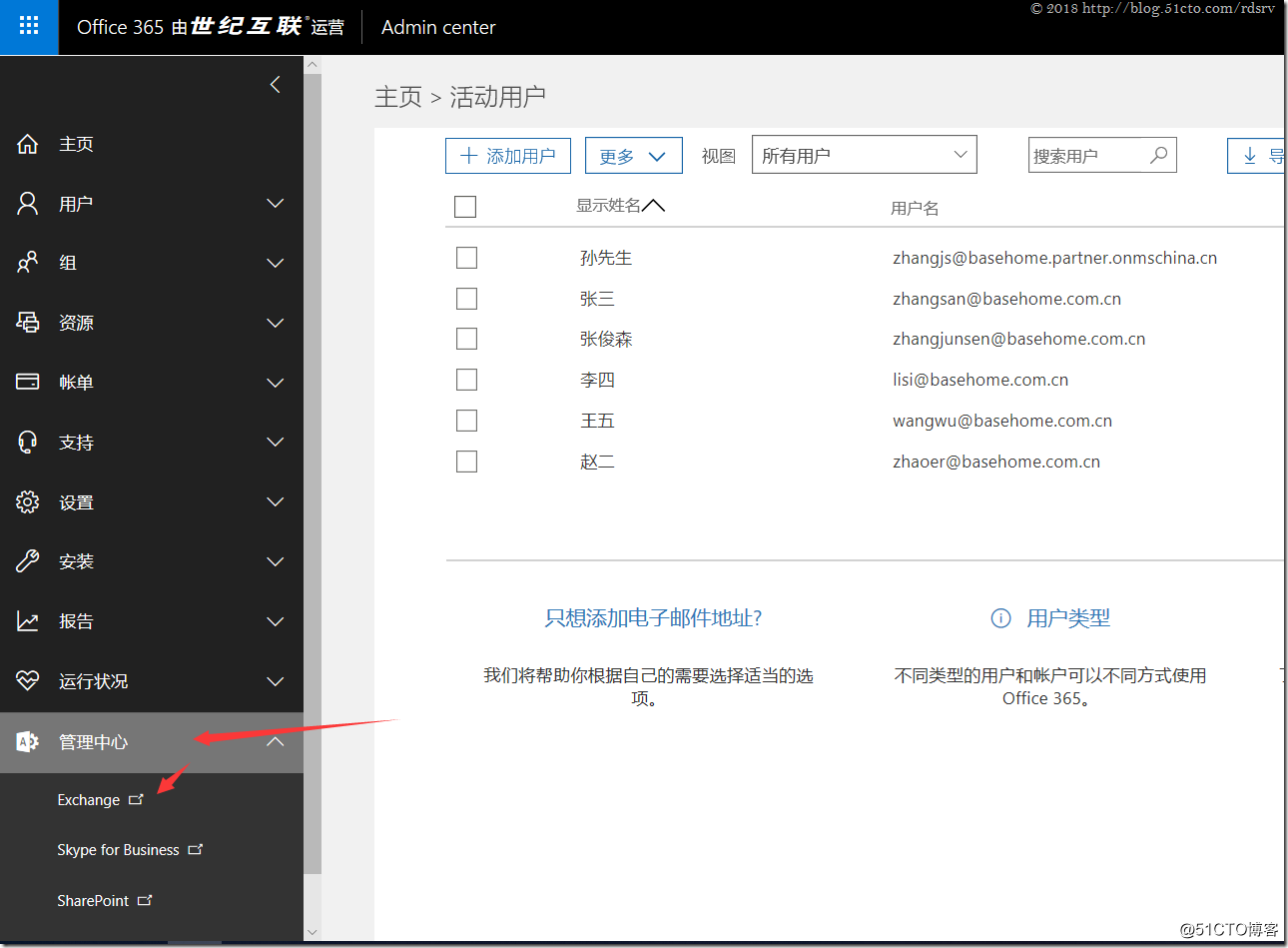Open the 只想添加电子邮件地址? link
1288x948 pixels.
tap(653, 618)
